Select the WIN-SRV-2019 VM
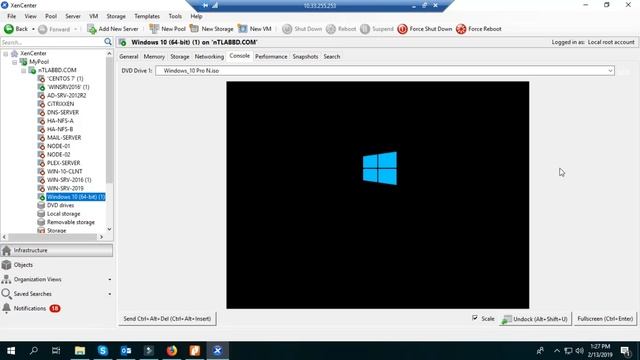Image resolution: width=640 pixels, height=360 pixels. point(65,188)
